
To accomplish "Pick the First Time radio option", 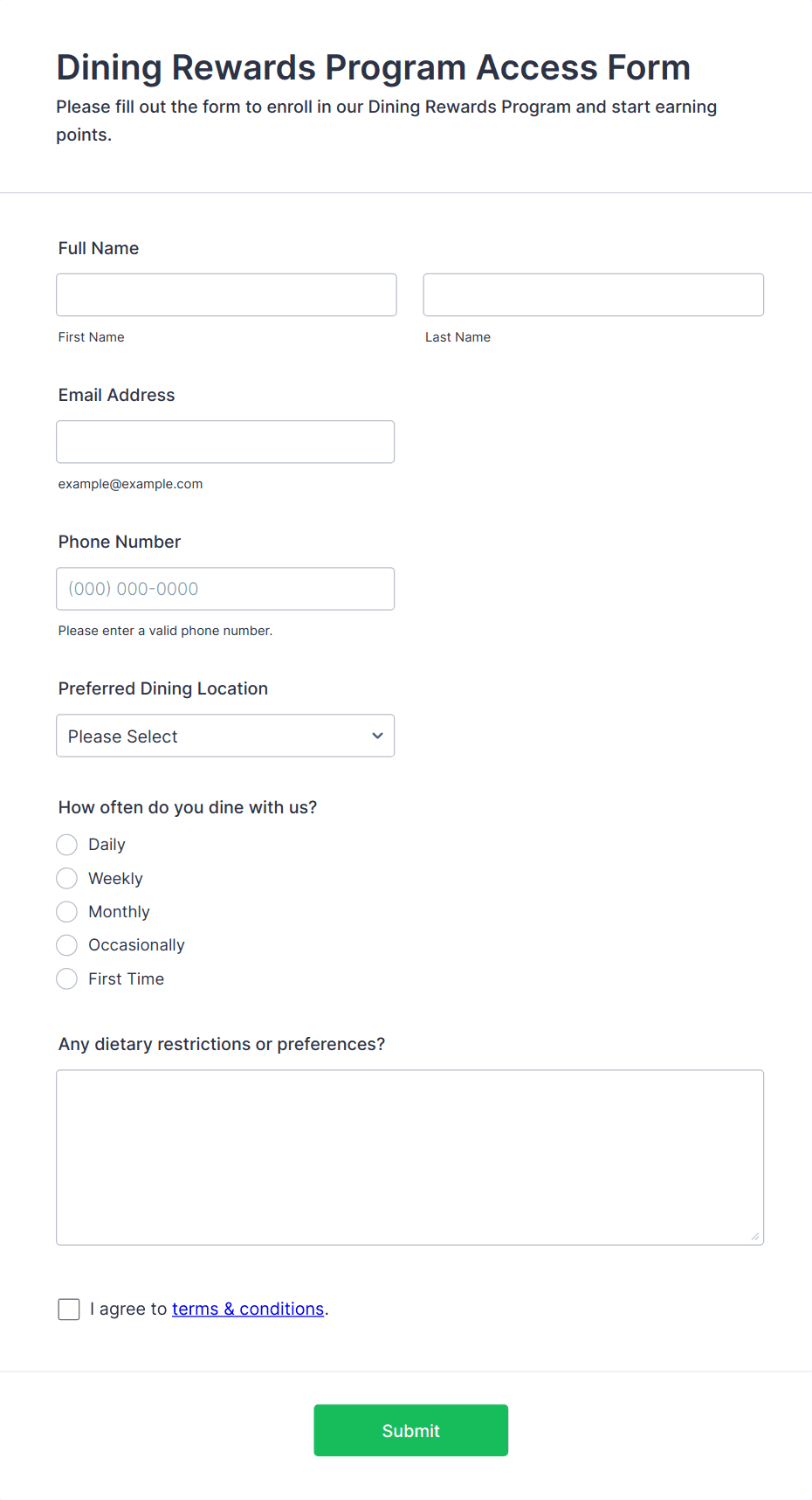I will pyautogui.click(x=67, y=979).
